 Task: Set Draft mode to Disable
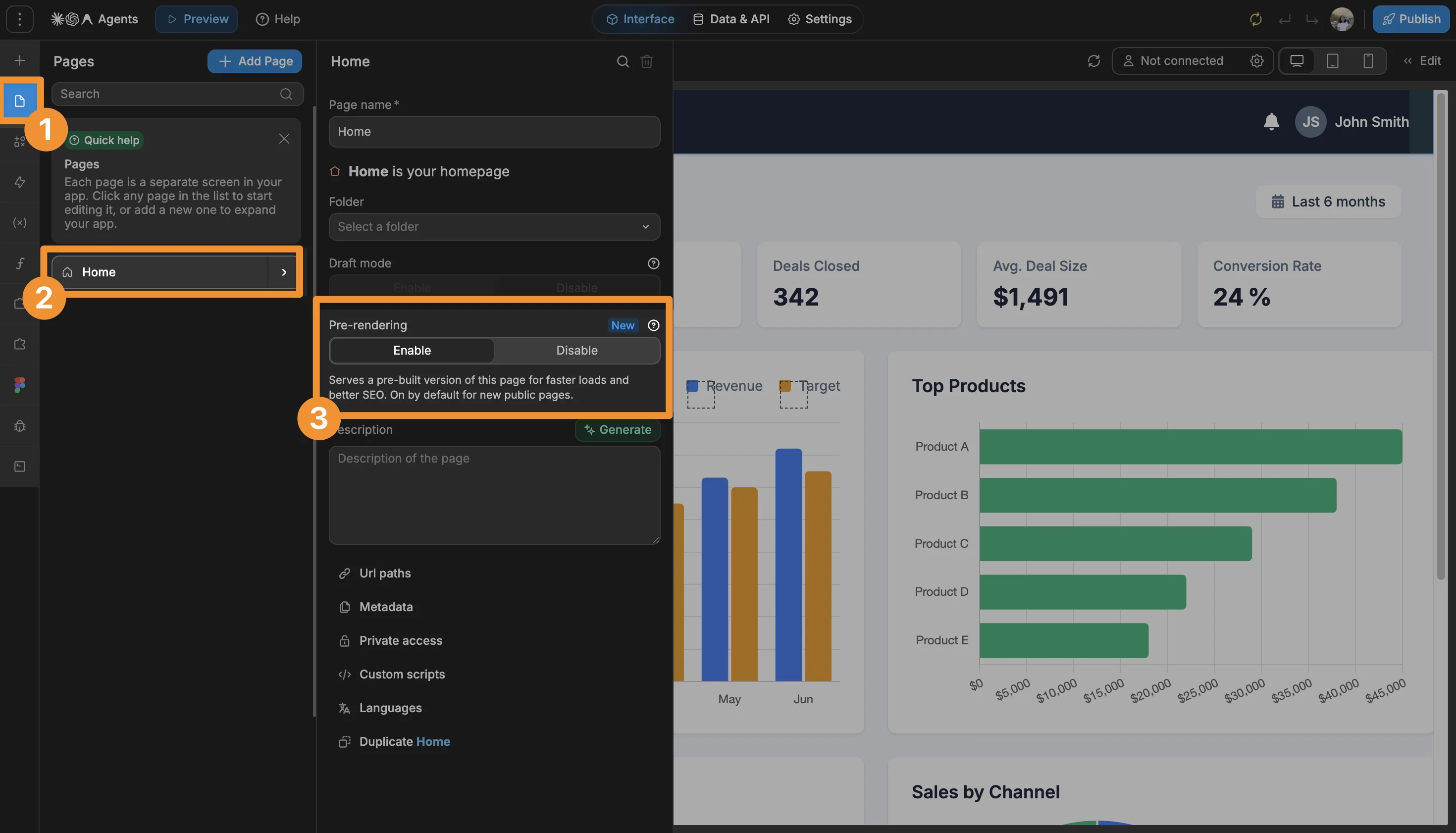tap(576, 287)
